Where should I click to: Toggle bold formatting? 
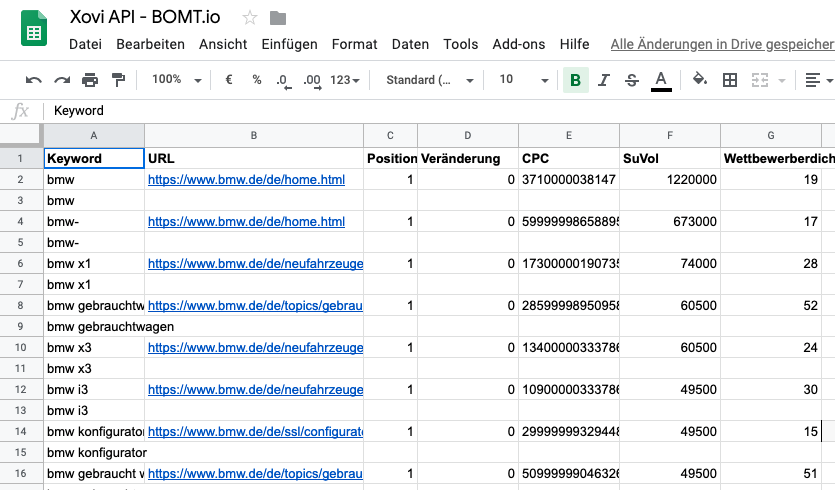(576, 80)
